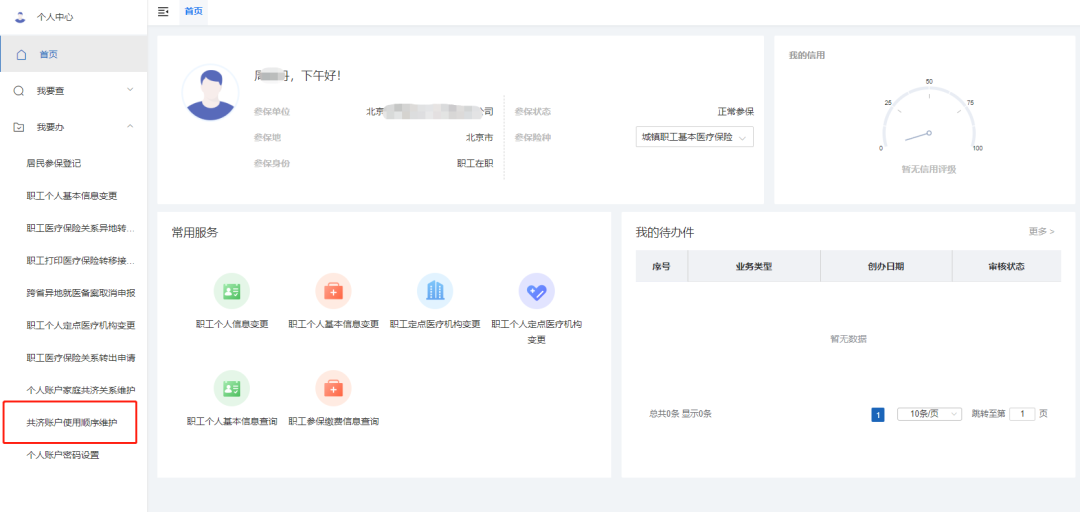This screenshot has width=1080, height=512.
Task: Click the 职工个人信息变更 green icon
Action: tap(232, 291)
